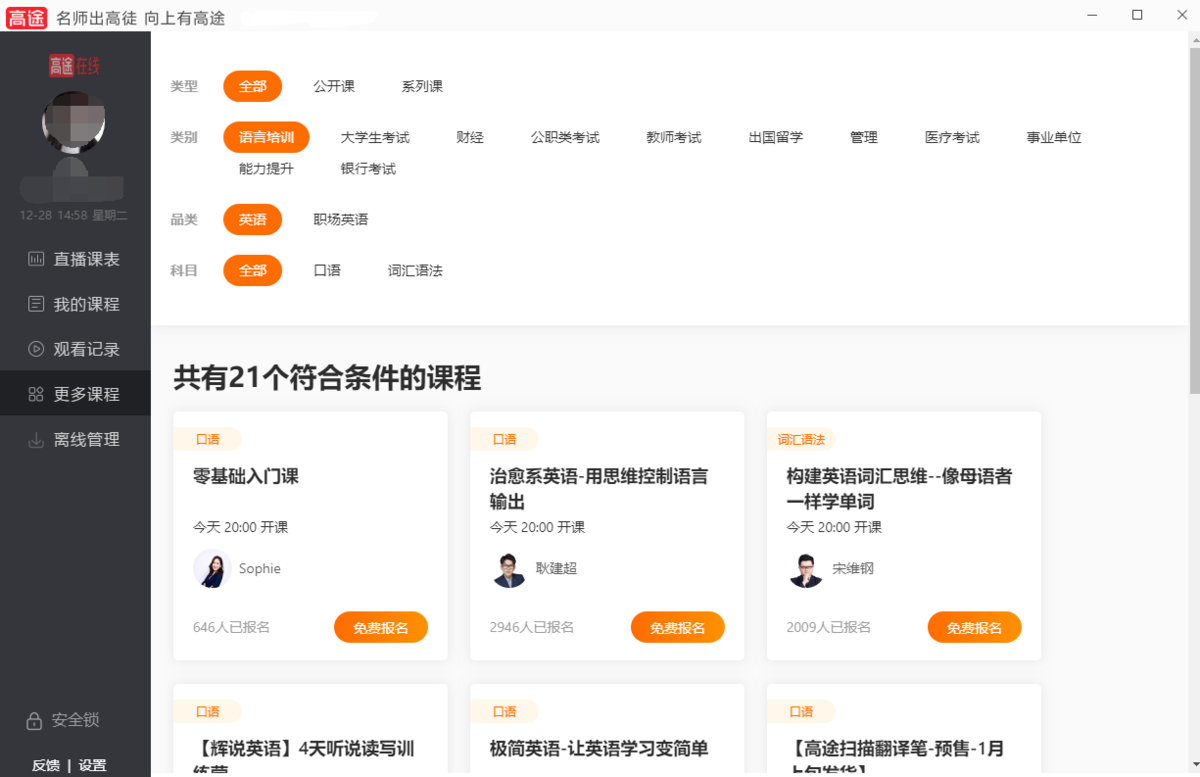Open 我的课程 list icon in sidebar
The width and height of the screenshot is (1200, 777).
point(36,304)
